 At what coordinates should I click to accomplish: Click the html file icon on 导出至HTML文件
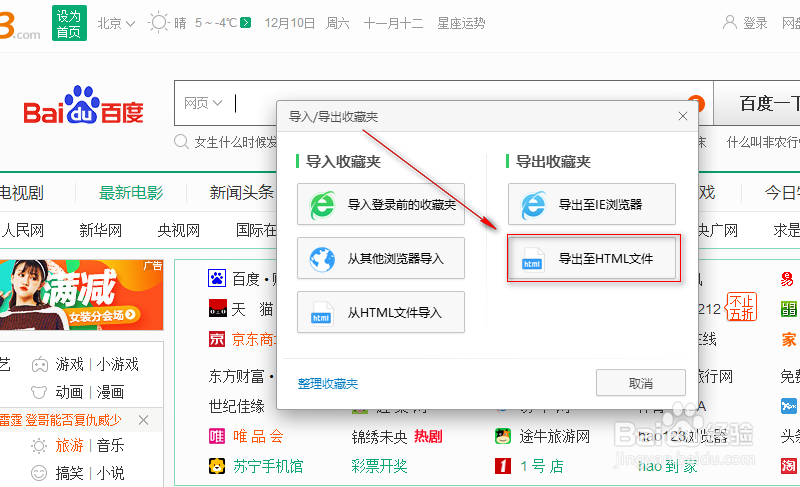click(532, 259)
